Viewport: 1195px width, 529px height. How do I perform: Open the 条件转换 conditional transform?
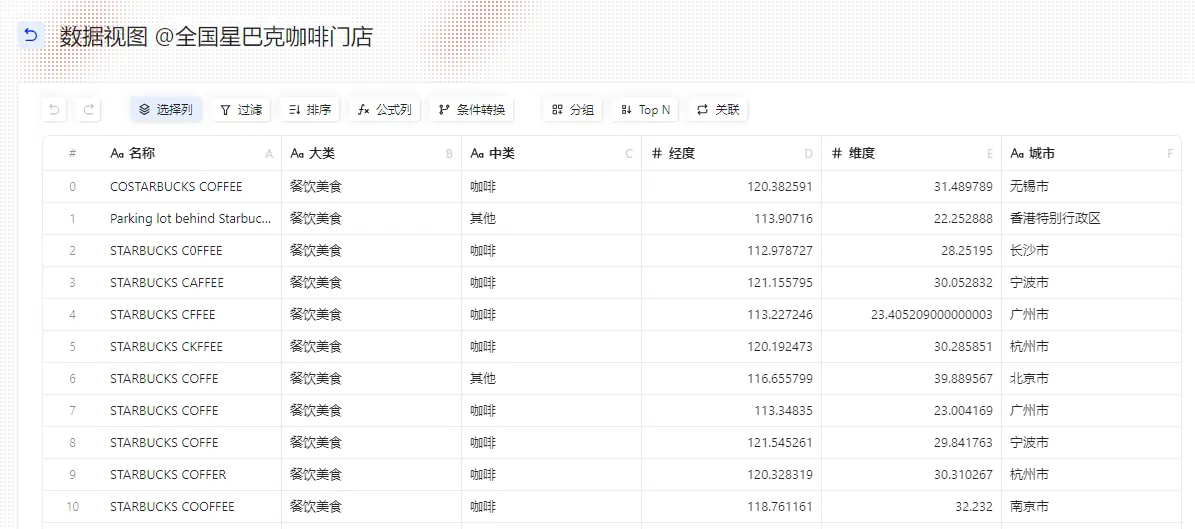(x=472, y=110)
